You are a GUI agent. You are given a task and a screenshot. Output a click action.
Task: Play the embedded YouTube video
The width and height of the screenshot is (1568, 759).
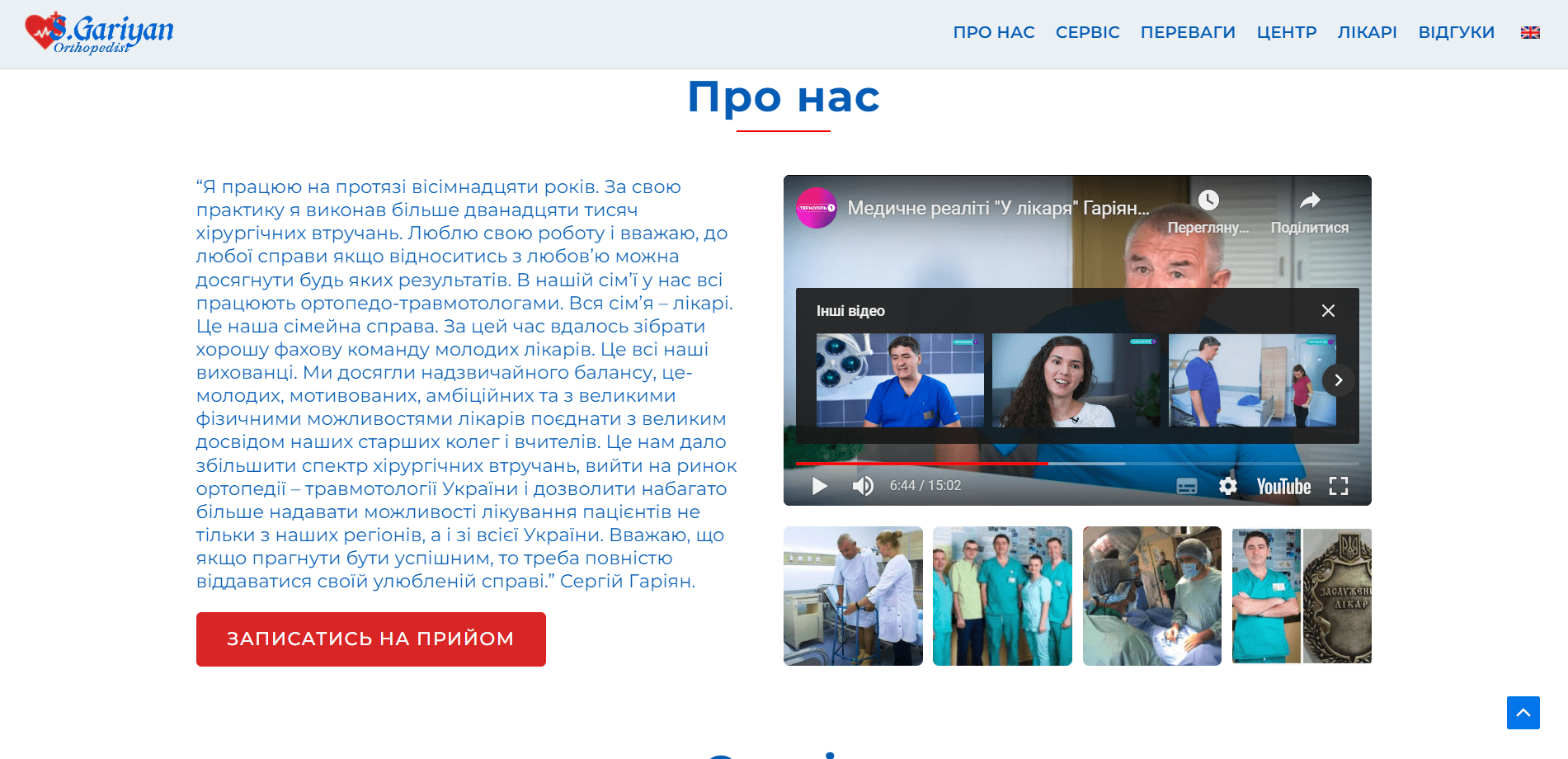tap(819, 486)
